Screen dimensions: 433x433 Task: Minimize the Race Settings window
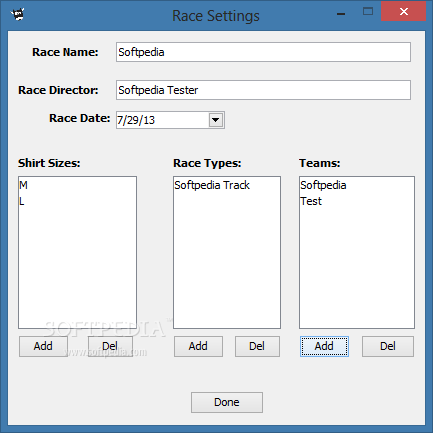coord(341,14)
